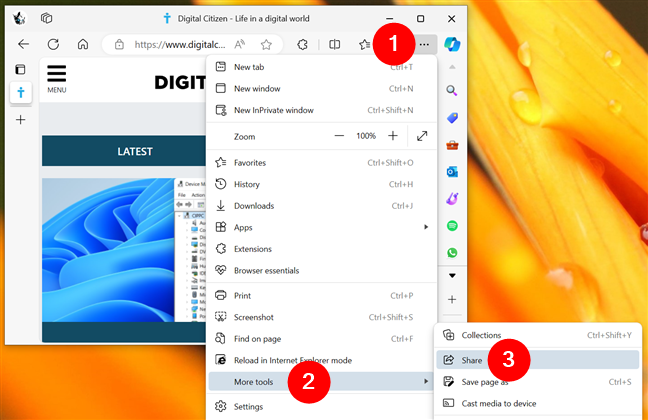The image size is (648, 420).
Task: Expand Apps submenu
Action: (x=321, y=227)
